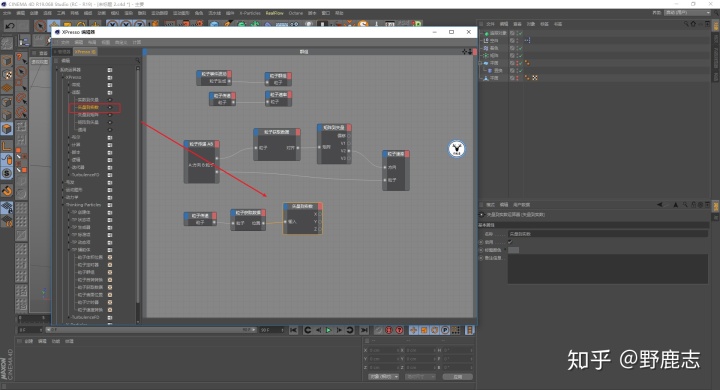Click the animation dot beside 标题颜色
This screenshot has width=720, height=390.
(x=481, y=250)
